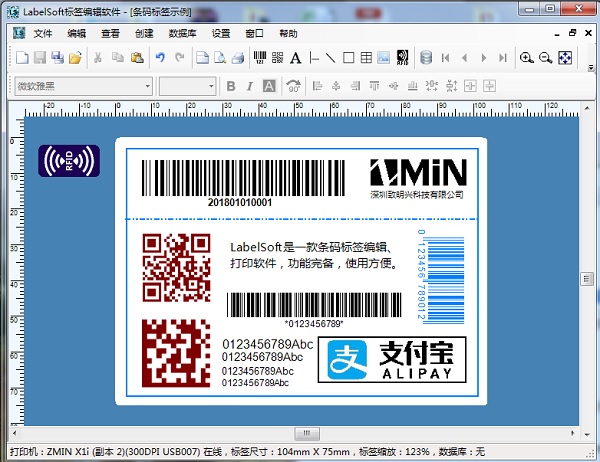Select the QR code creation tool
This screenshot has height=462, width=600.
(277, 58)
